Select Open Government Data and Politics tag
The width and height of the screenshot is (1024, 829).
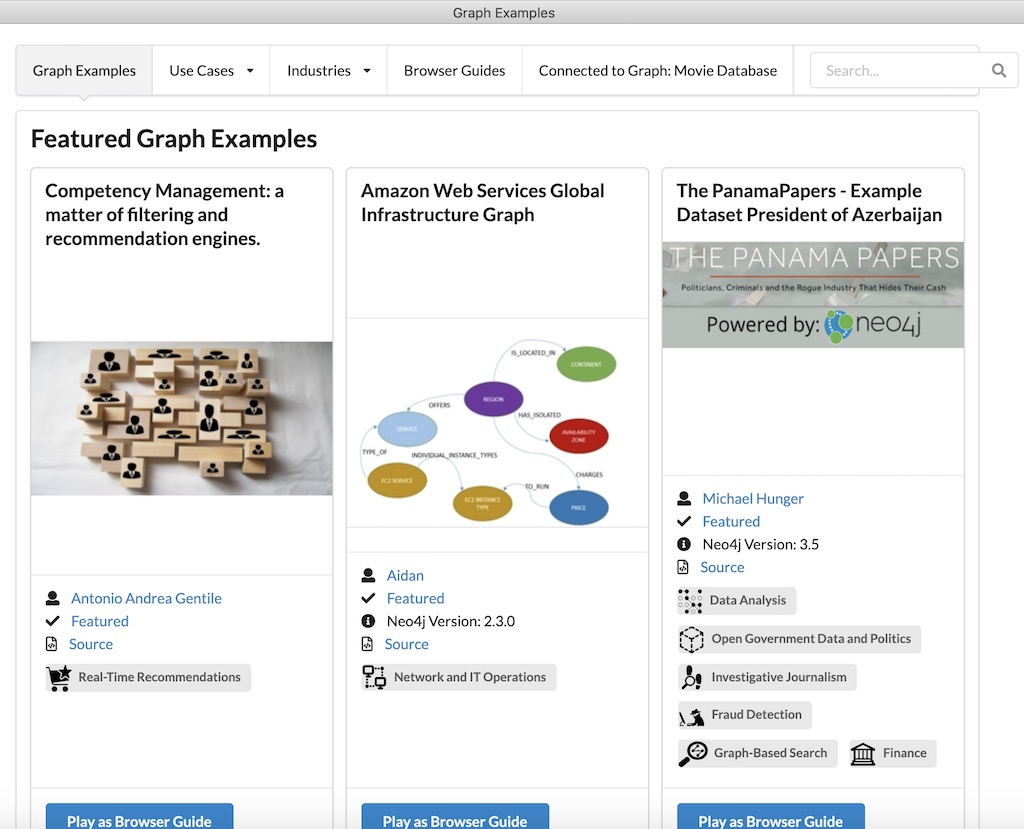(x=799, y=640)
